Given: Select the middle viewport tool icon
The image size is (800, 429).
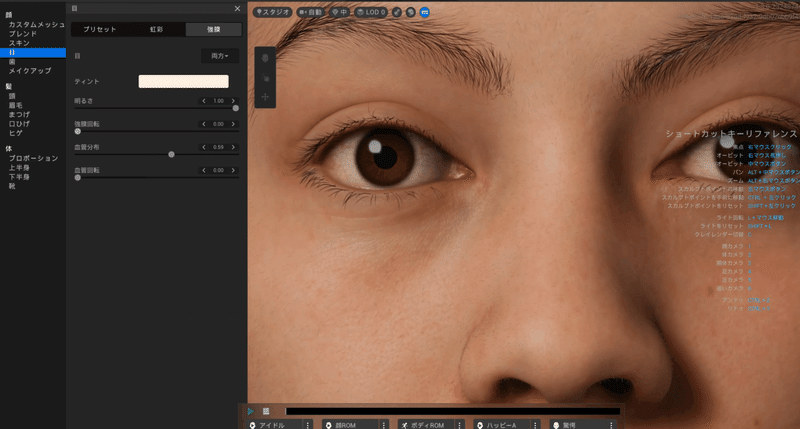Looking at the screenshot, I should [265, 78].
